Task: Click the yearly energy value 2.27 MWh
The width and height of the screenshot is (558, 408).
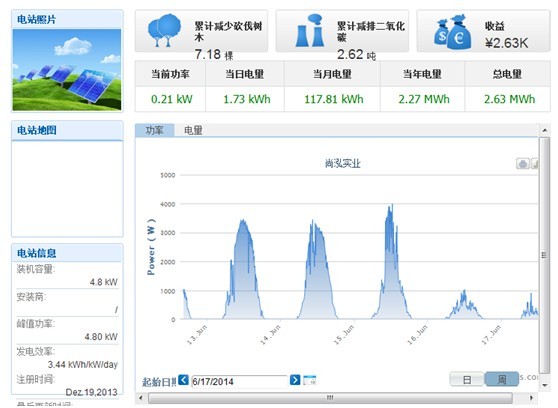Action: [x=424, y=99]
